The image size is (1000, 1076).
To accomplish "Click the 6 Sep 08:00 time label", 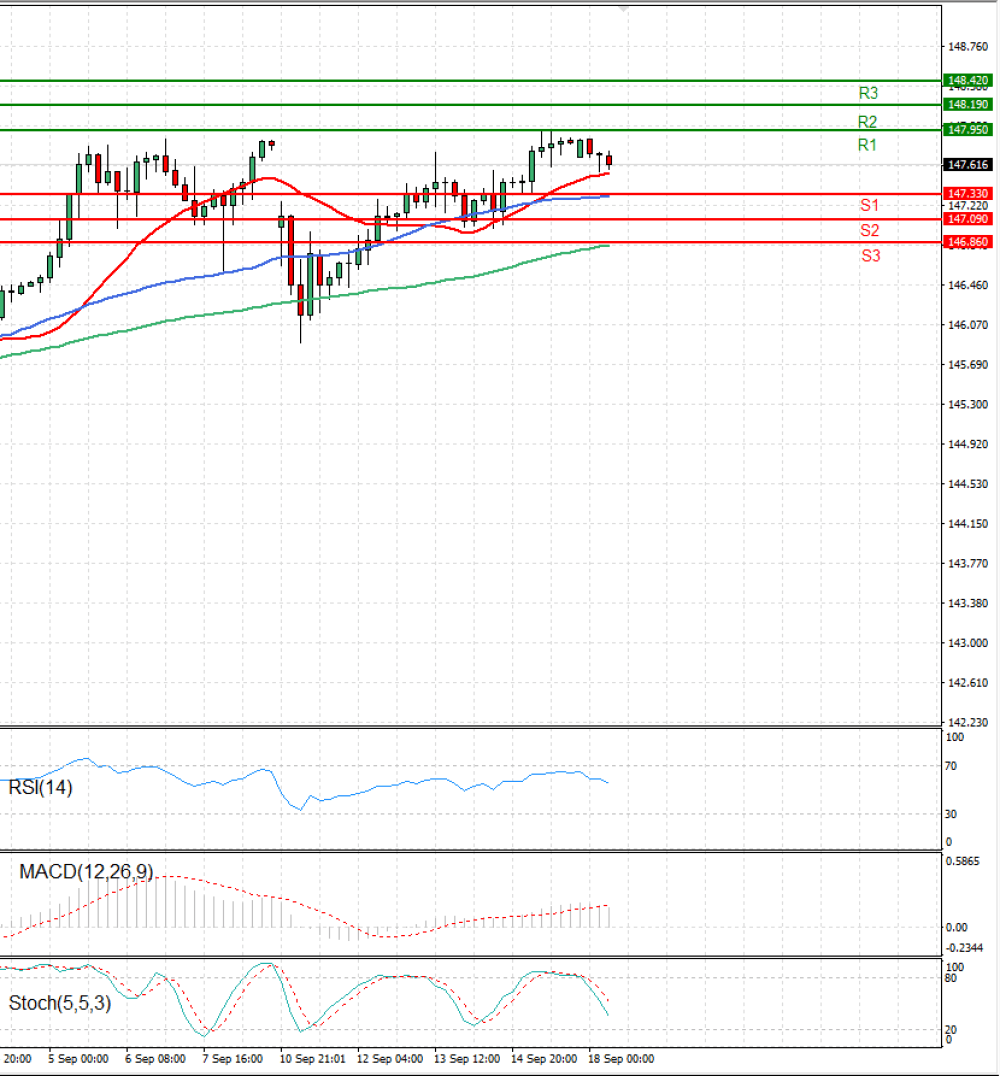I will click(x=155, y=1059).
